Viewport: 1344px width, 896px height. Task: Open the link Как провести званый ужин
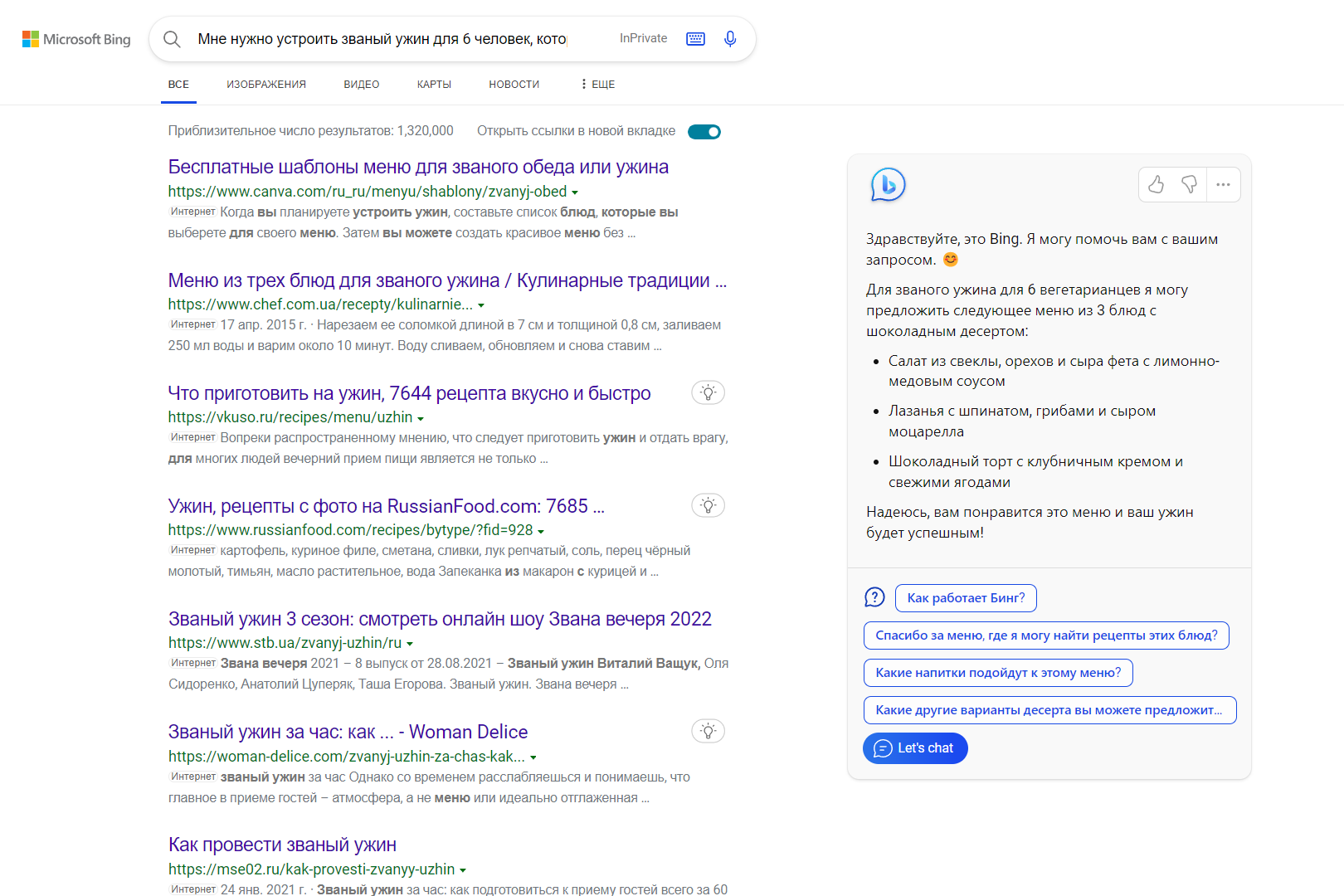pyautogui.click(x=282, y=844)
